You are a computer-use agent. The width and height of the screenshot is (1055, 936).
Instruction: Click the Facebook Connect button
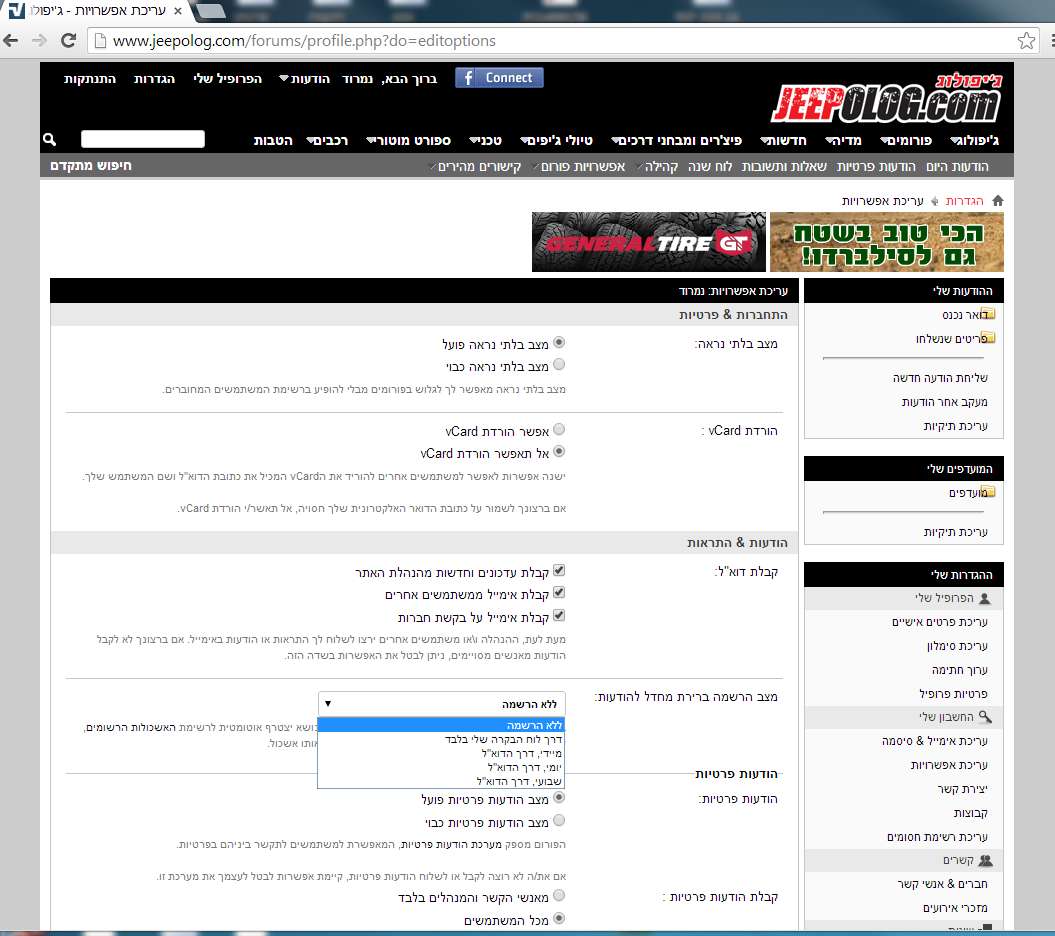pyautogui.click(x=499, y=78)
